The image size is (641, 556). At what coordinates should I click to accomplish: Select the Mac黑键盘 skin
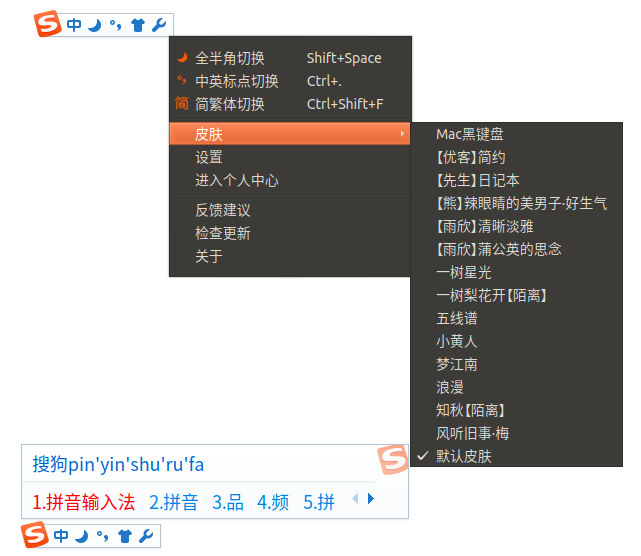(x=470, y=134)
